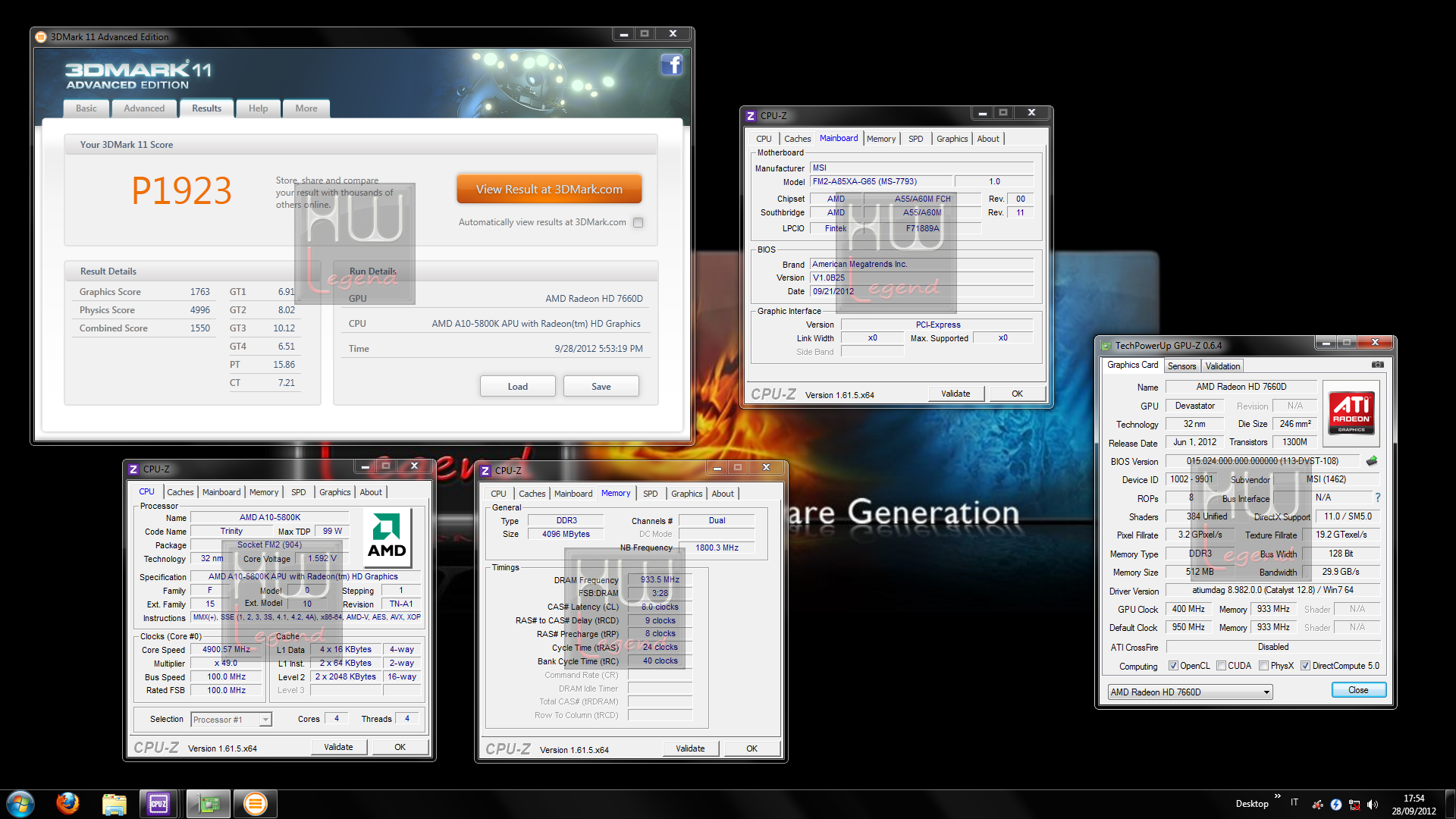Viewport: 1456px width, 819px height.
Task: Switch to 3DMark orange taskbar icon
Action: (256, 804)
